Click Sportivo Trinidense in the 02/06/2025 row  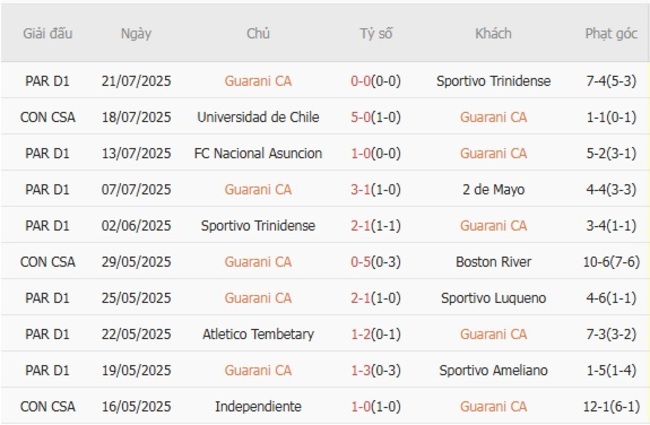258,226
